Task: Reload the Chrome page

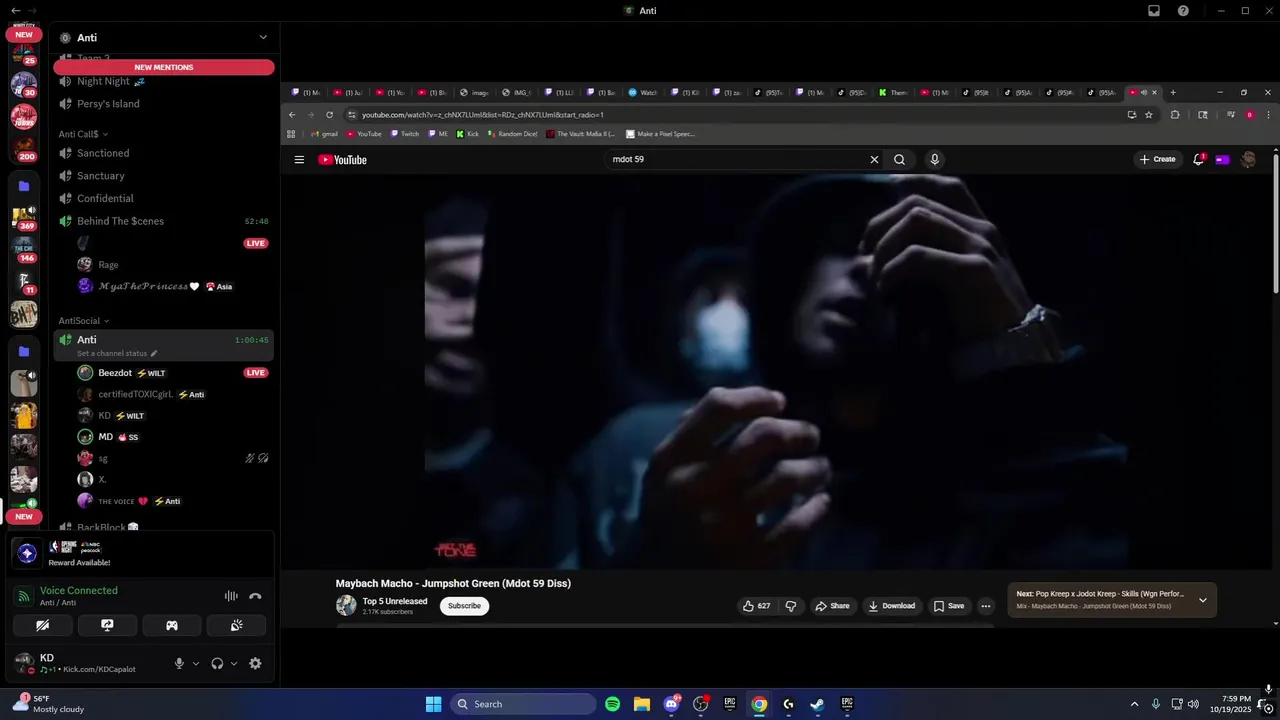Action: (x=329, y=115)
